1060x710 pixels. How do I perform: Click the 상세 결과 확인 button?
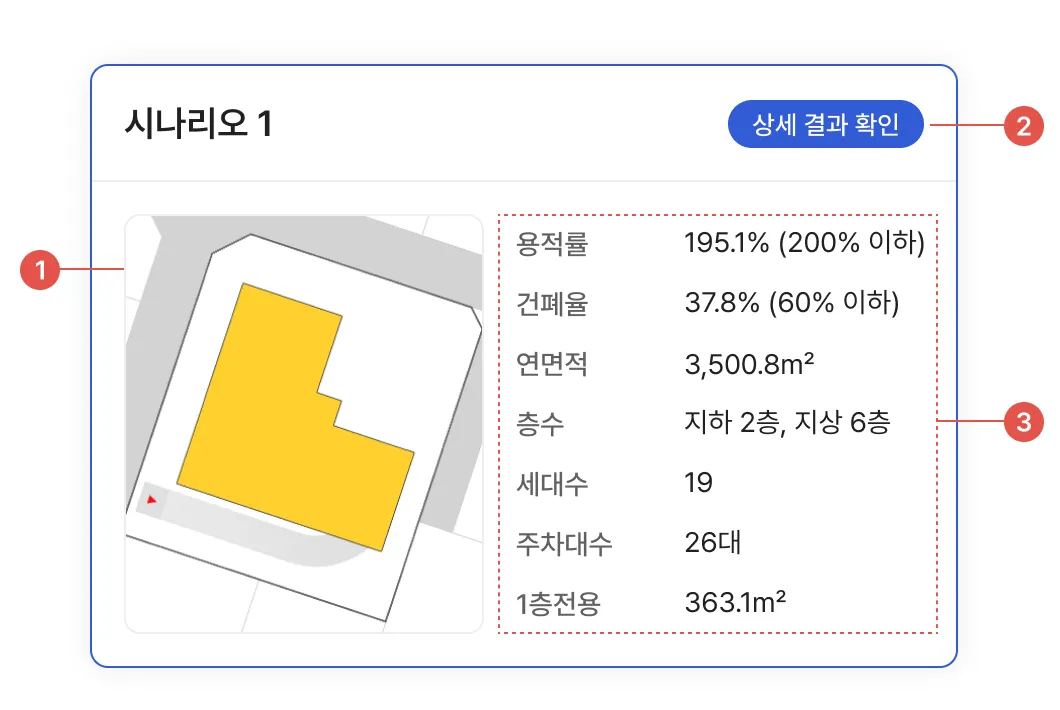pyautogui.click(x=825, y=125)
